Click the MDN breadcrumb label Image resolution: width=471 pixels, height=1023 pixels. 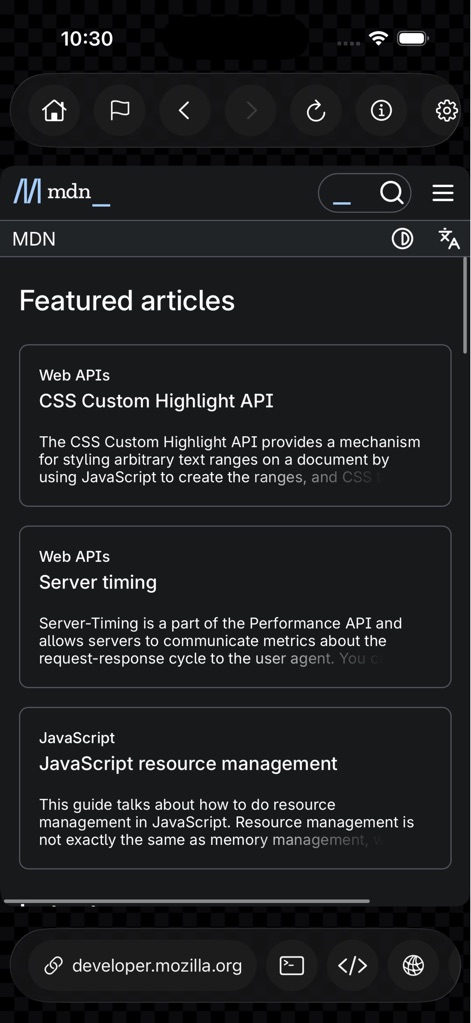(x=34, y=239)
